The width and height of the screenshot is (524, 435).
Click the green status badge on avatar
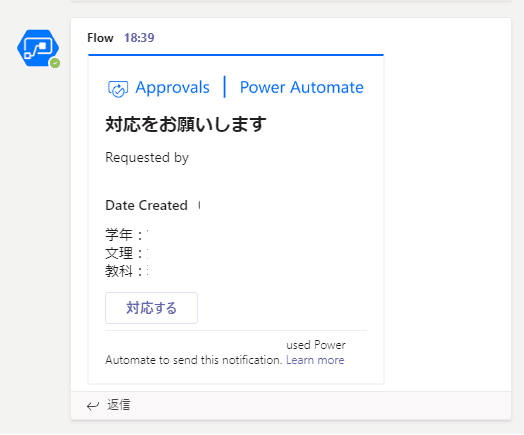pyautogui.click(x=55, y=63)
